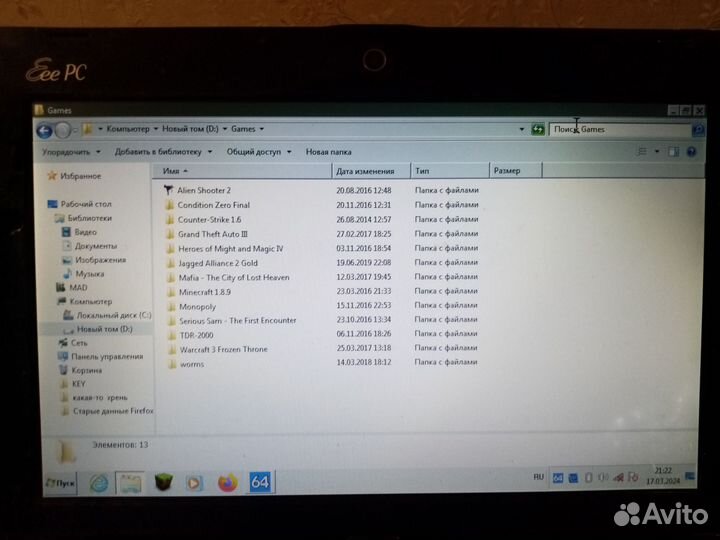The height and width of the screenshot is (540, 720).
Task: Expand the arrow after Новый том (D:)
Action: [225, 129]
